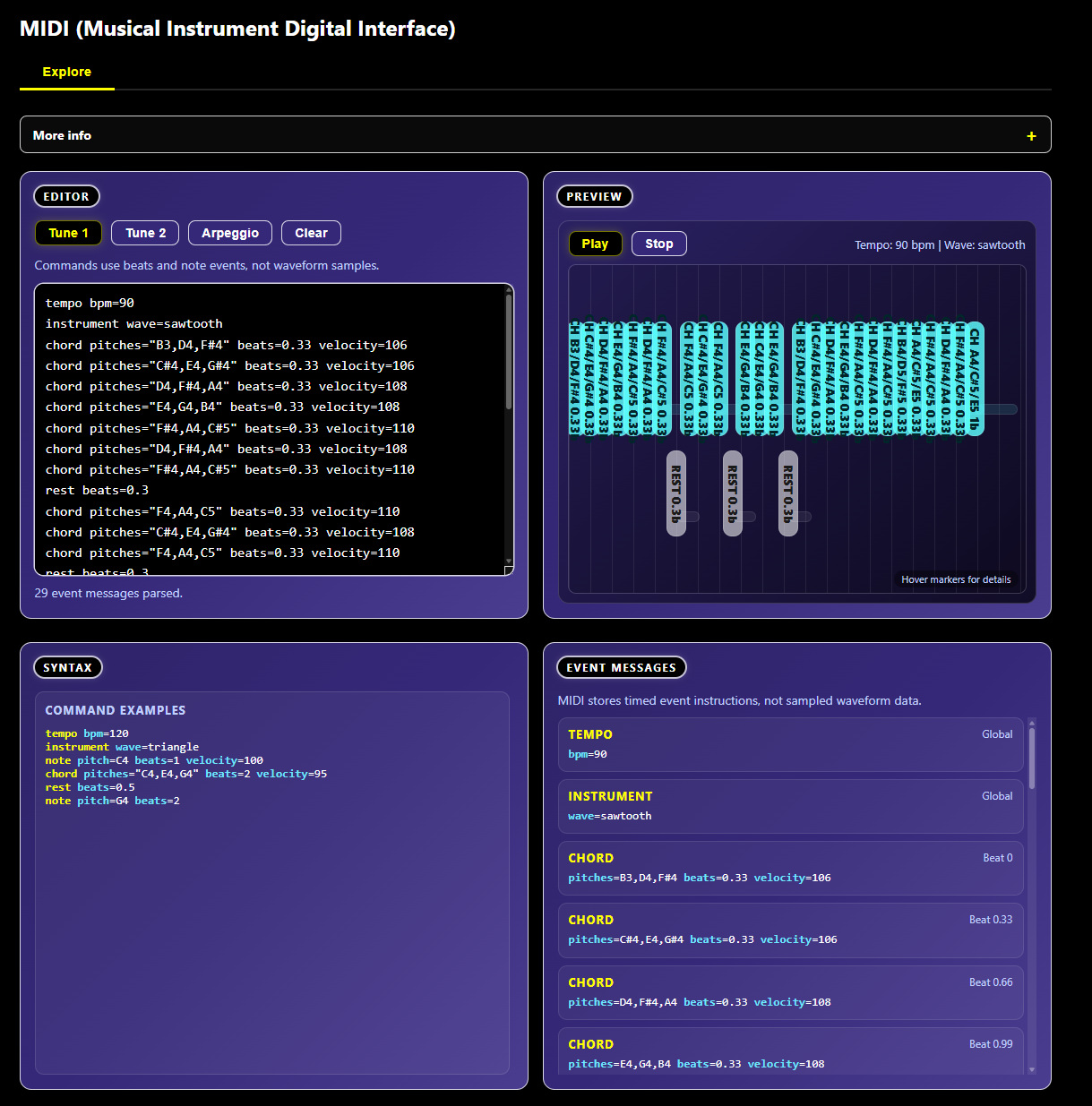Select the second REST 0.3b marker
Screen dimensions: 1092x1106
point(733,493)
